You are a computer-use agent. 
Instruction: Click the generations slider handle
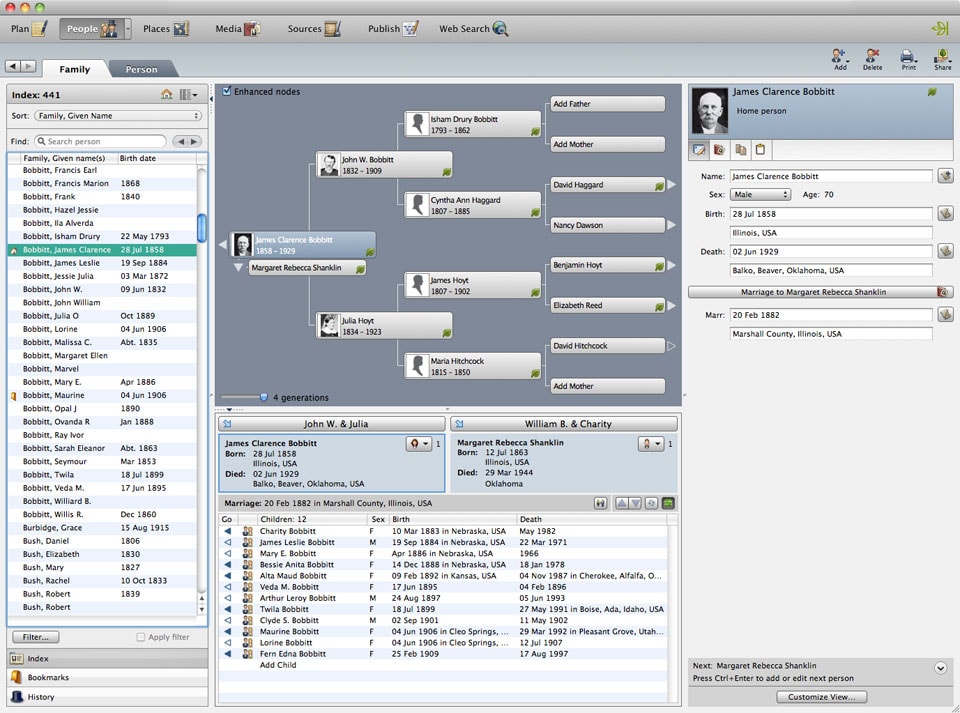(264, 397)
